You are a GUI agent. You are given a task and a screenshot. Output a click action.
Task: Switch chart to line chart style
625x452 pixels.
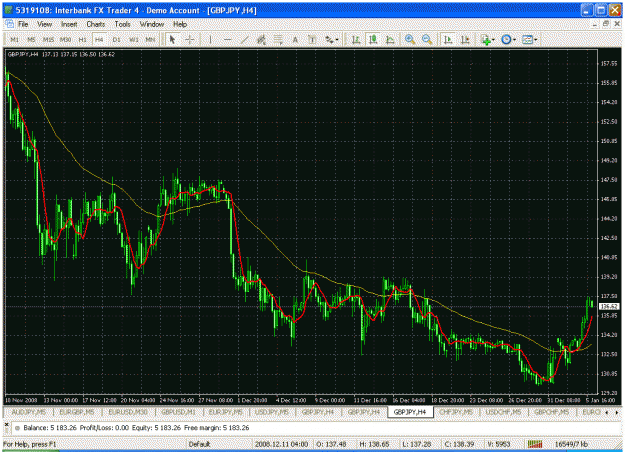(x=390, y=39)
